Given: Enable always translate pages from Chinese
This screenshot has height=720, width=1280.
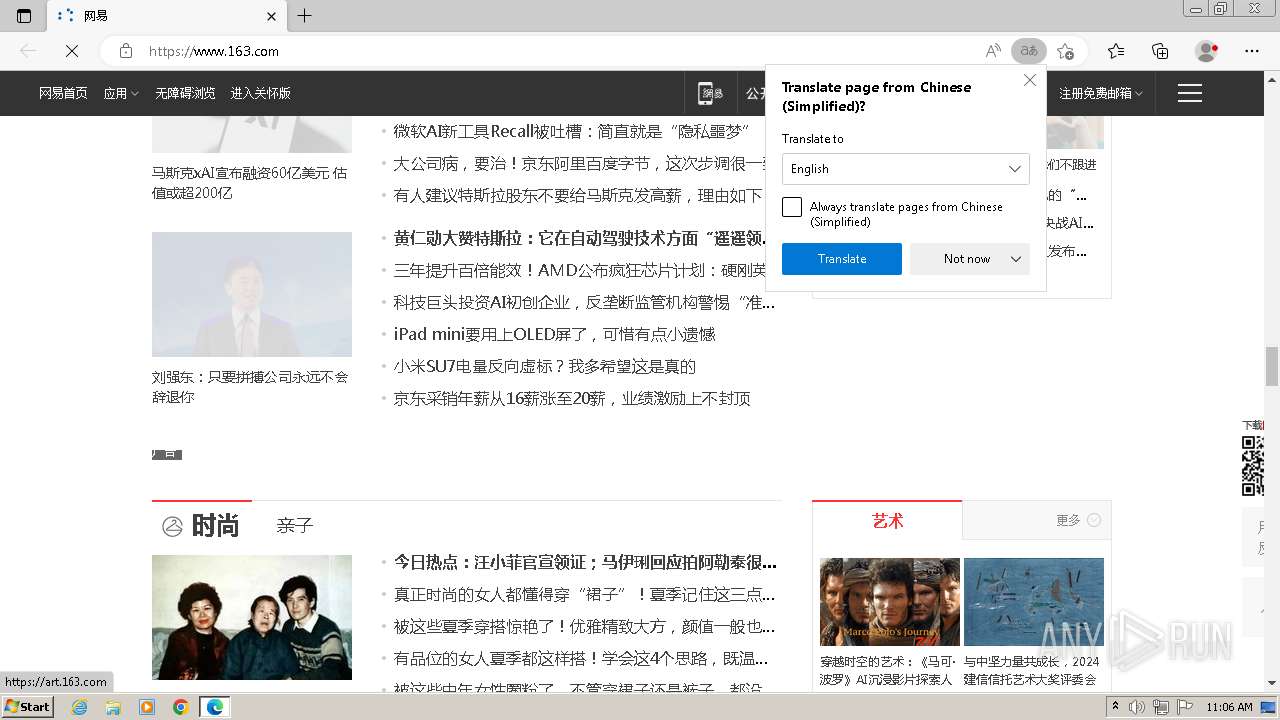Looking at the screenshot, I should pyautogui.click(x=792, y=207).
